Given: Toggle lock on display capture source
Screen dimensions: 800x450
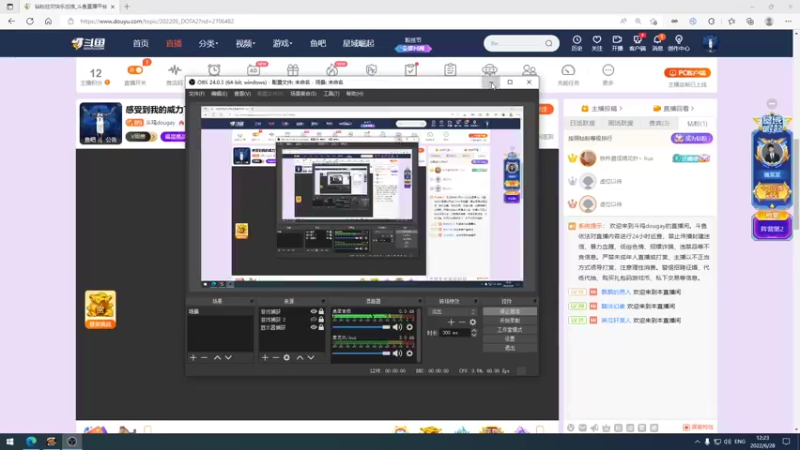Looking at the screenshot, I should coord(321,328).
